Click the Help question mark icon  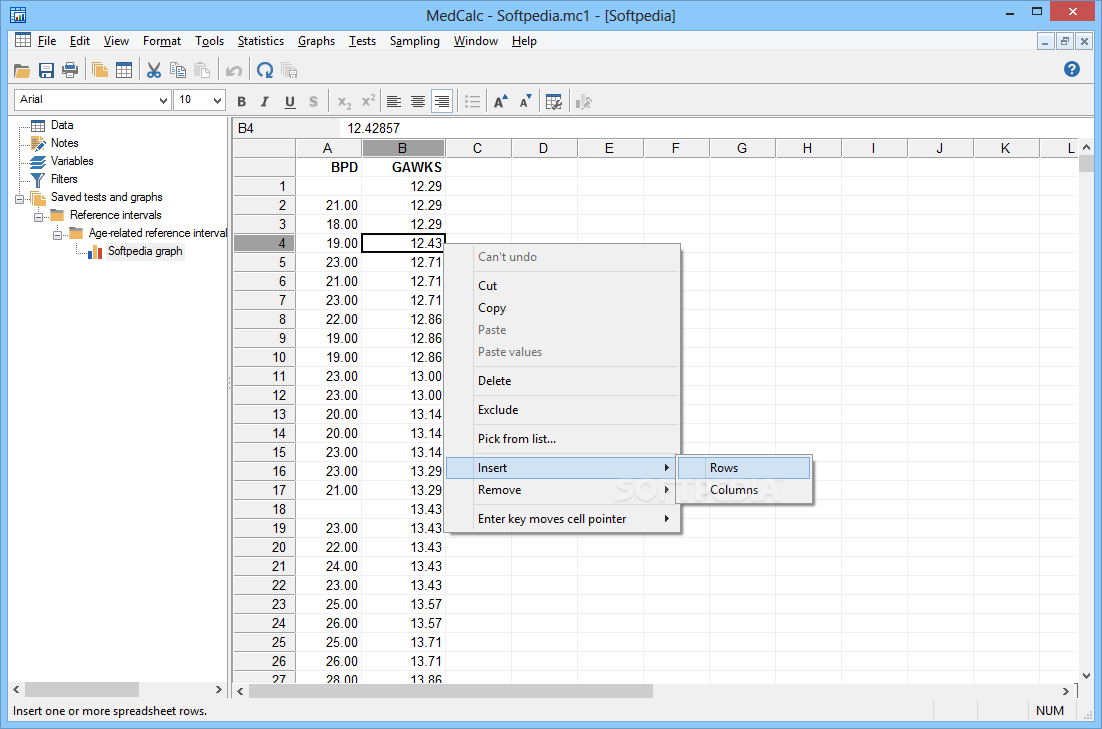1072,69
